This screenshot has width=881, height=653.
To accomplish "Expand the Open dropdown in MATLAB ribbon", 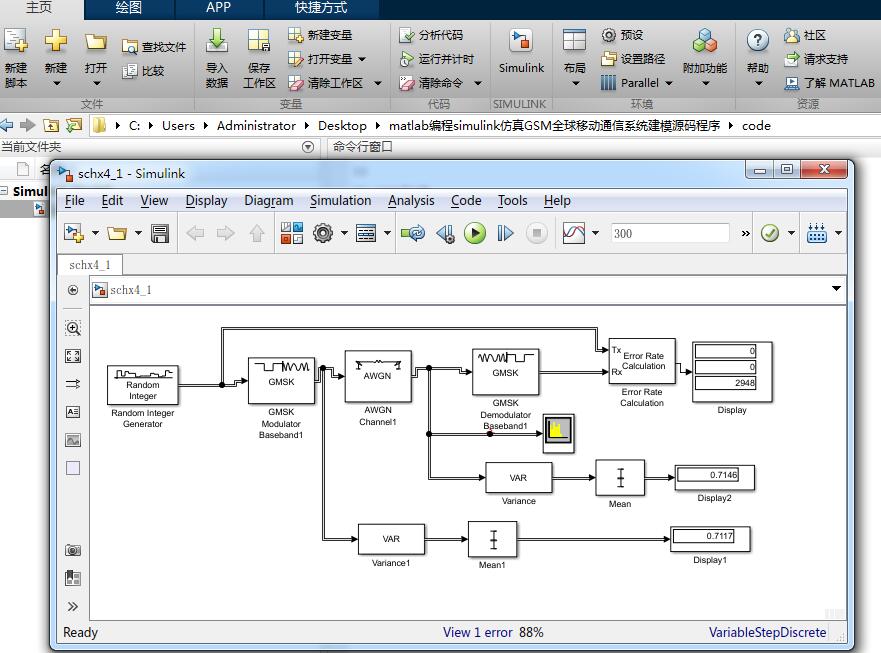I will click(97, 83).
